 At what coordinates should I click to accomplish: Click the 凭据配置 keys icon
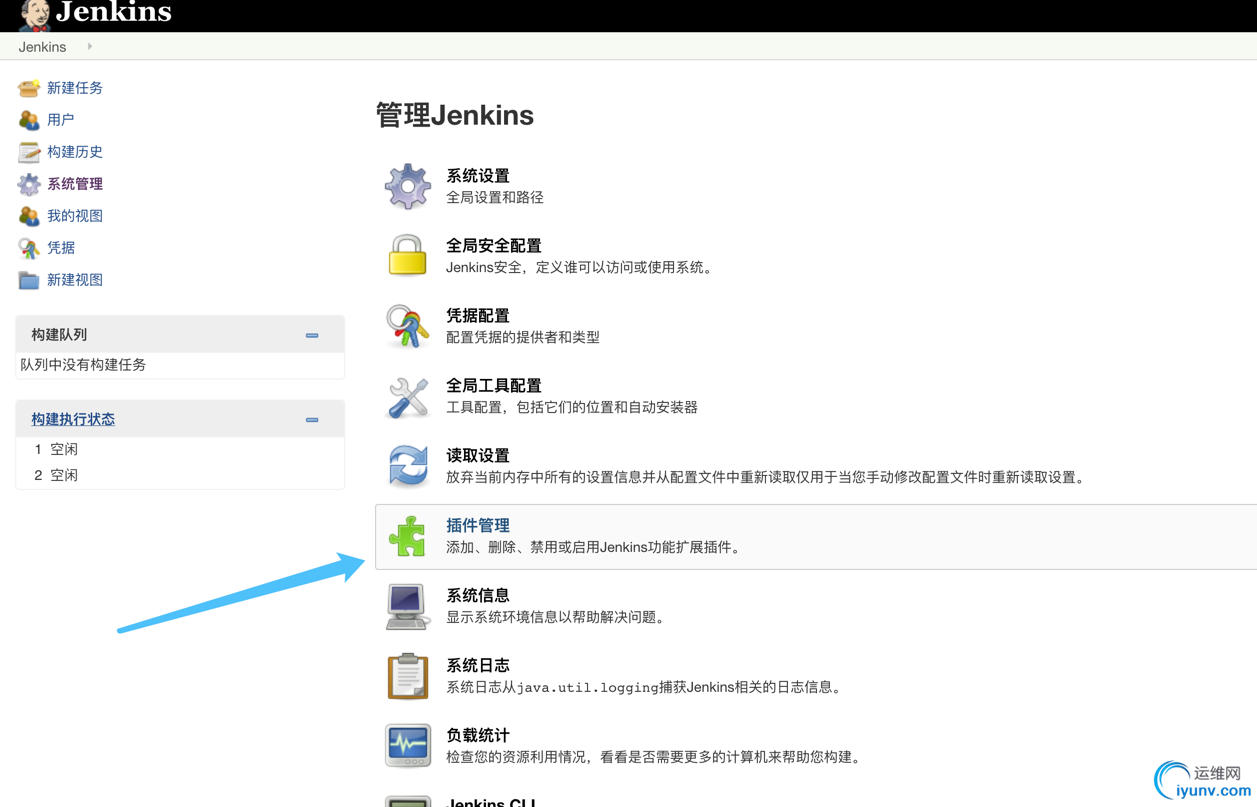pos(408,326)
